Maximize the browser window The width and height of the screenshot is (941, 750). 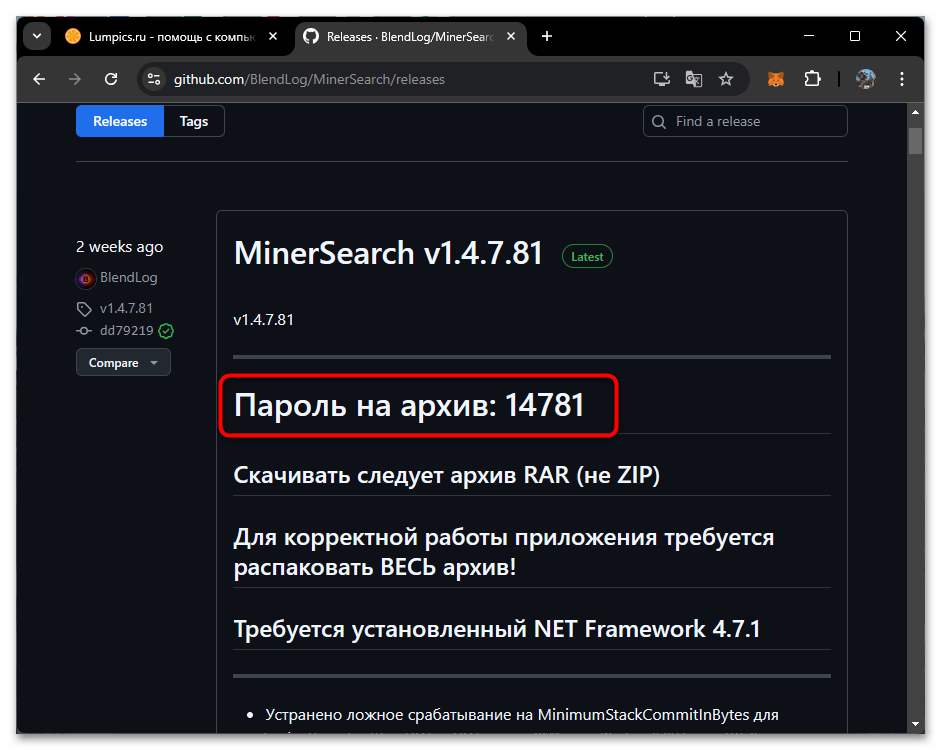pos(855,37)
